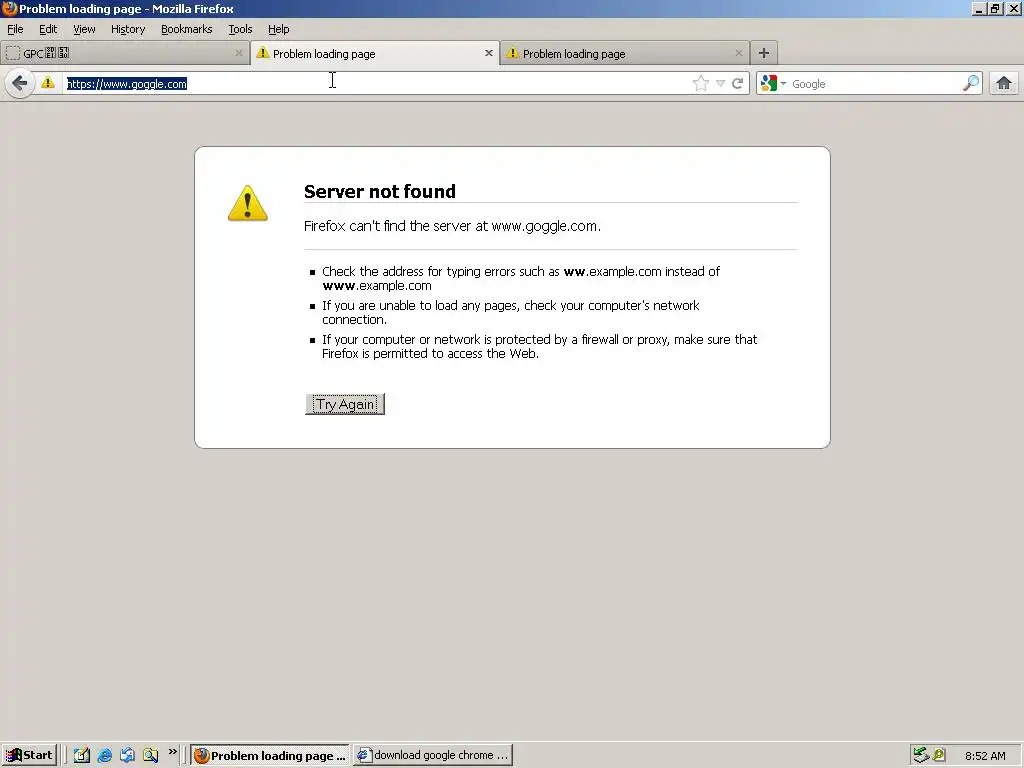
Task: Click the site identity warning icon in address bar
Action: pyautogui.click(x=48, y=83)
